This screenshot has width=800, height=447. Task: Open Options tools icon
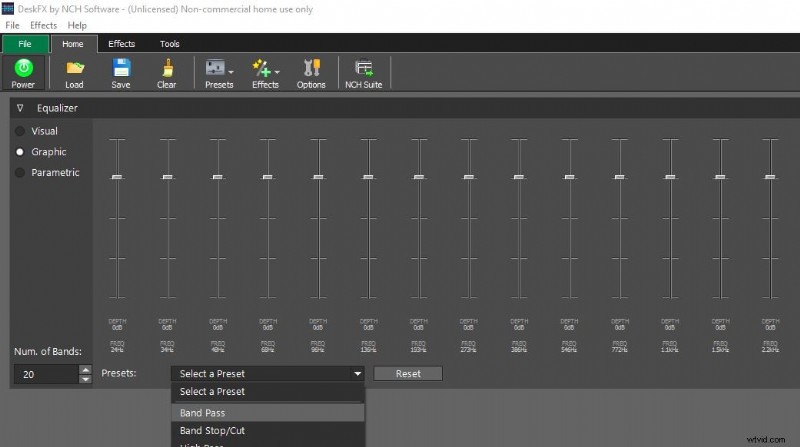311,68
